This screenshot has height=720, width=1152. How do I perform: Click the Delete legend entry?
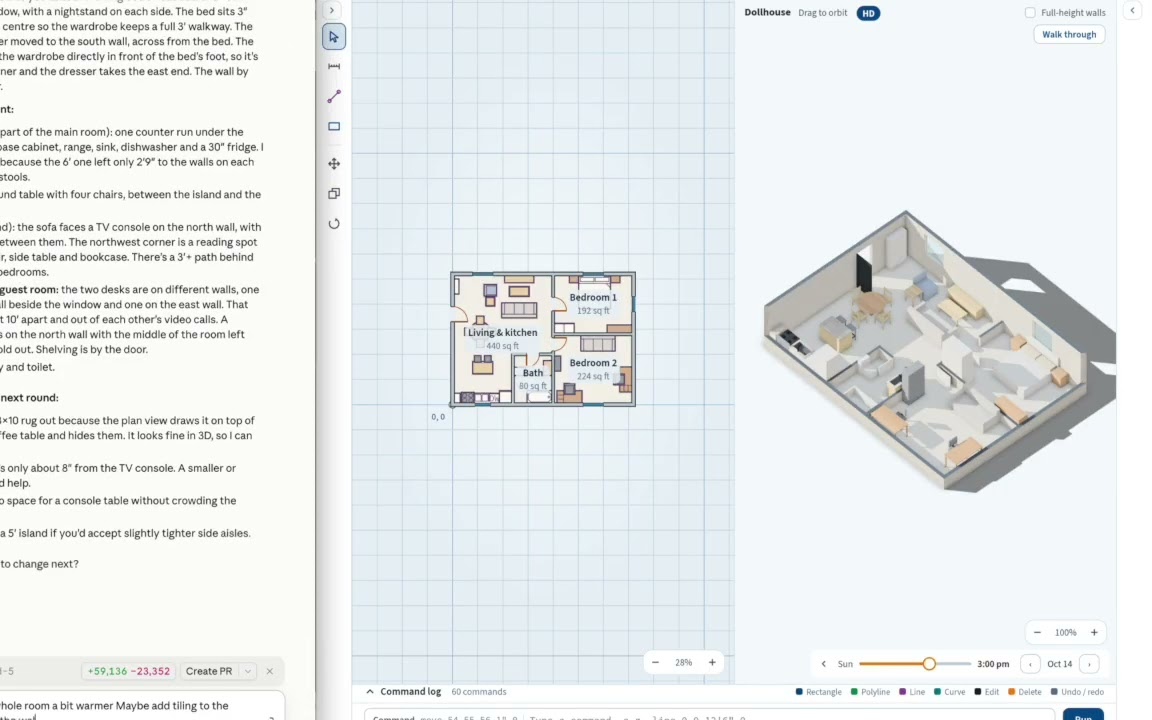coord(1024,692)
